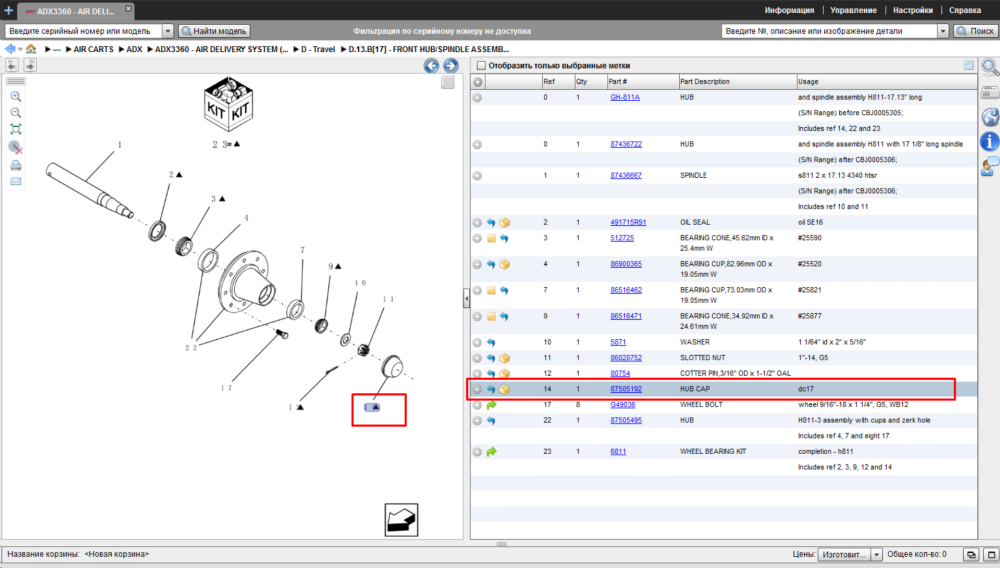Print the diagram

[x=16, y=166]
